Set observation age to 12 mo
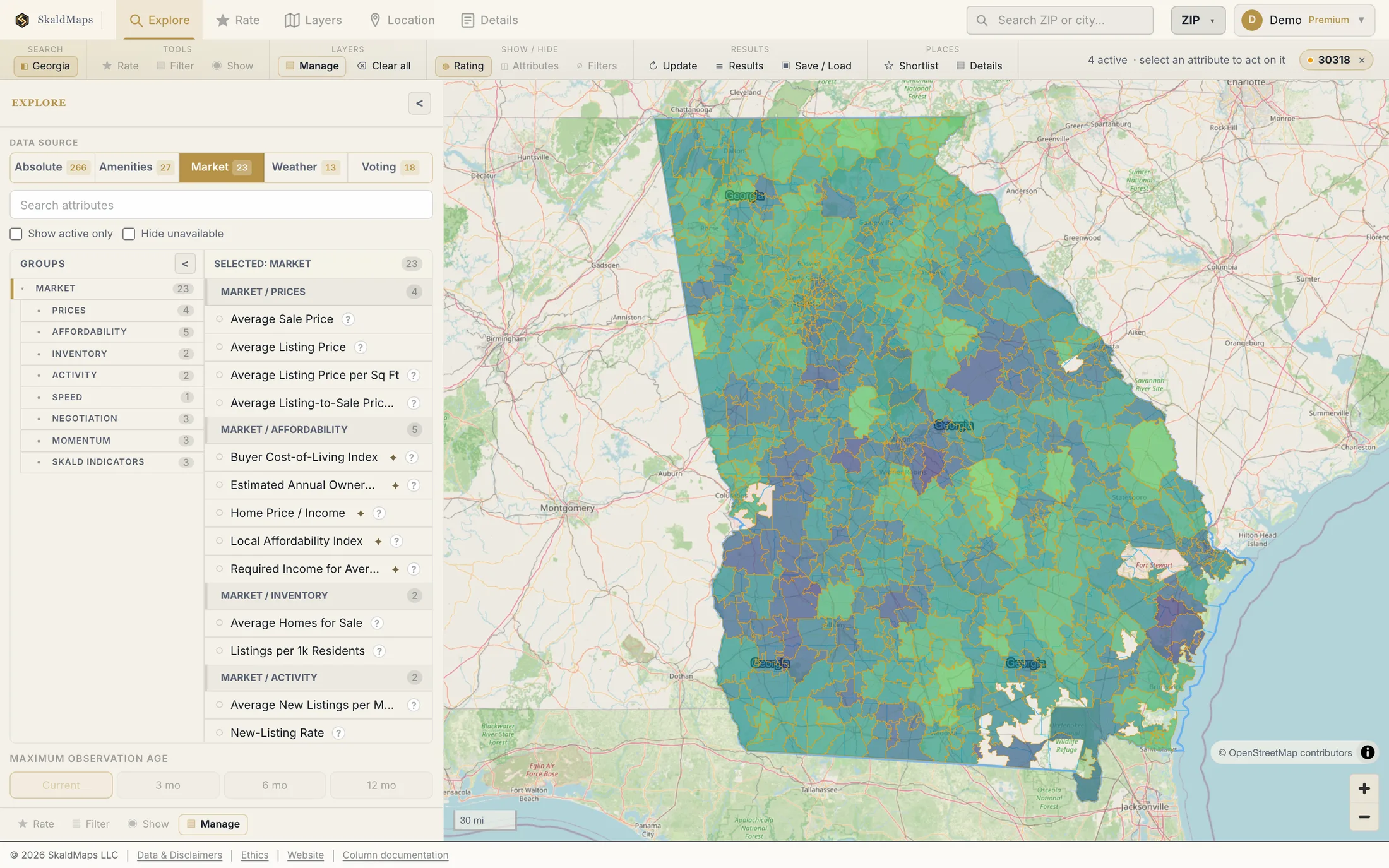 [x=381, y=785]
